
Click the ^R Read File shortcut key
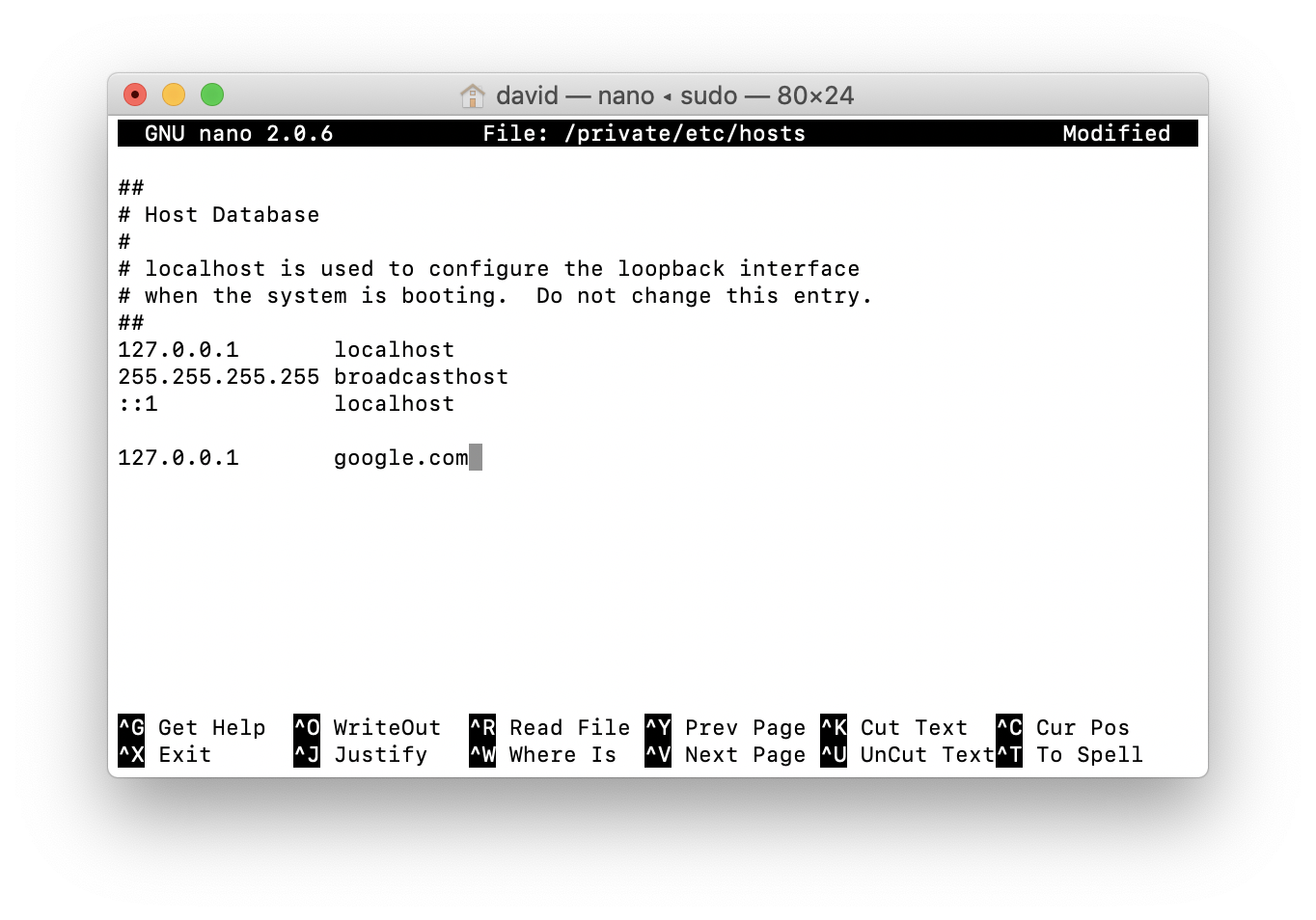pyautogui.click(x=482, y=727)
